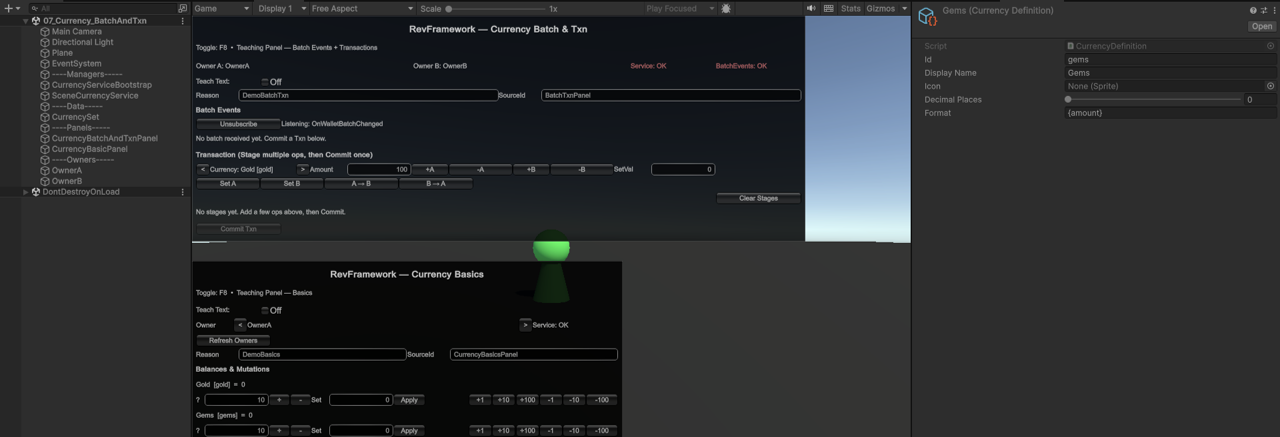Expand the DontDestroyOnLoad scene

point(26,192)
